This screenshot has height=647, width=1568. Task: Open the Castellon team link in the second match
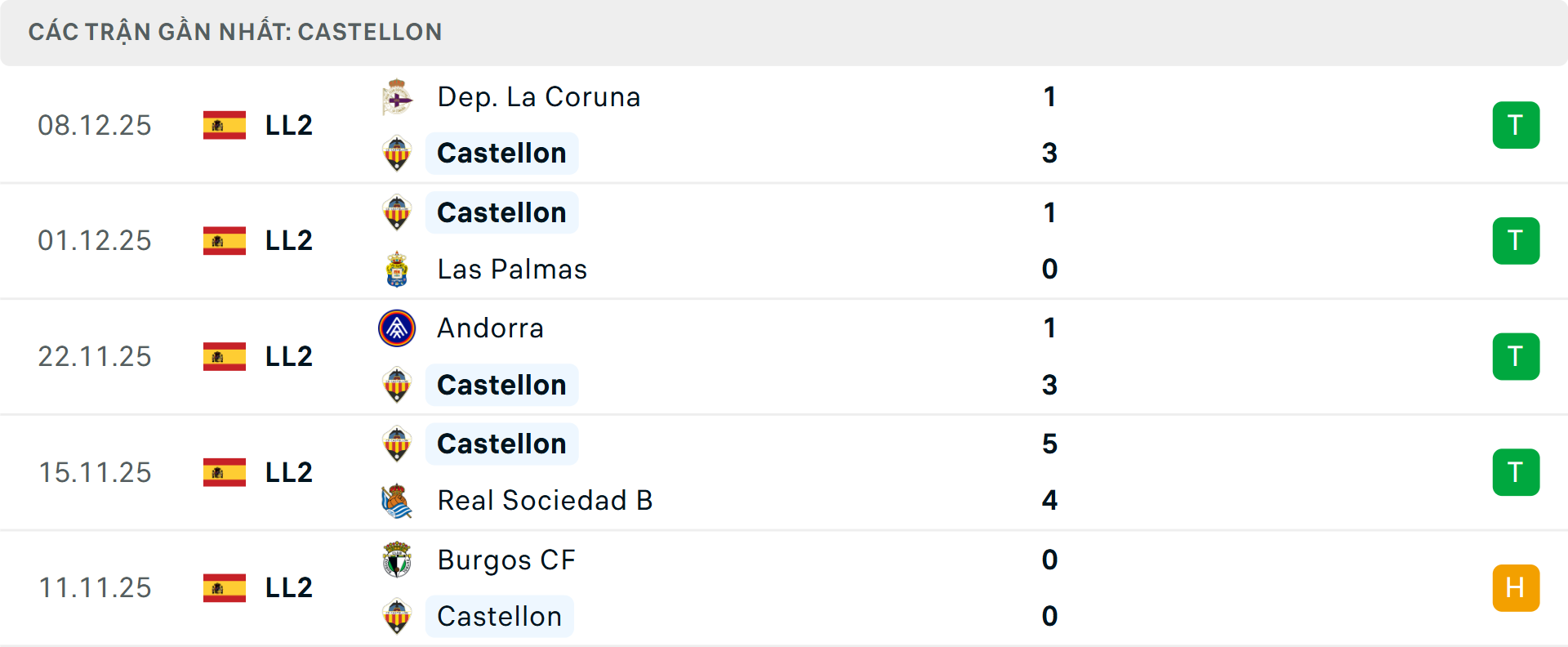501,212
